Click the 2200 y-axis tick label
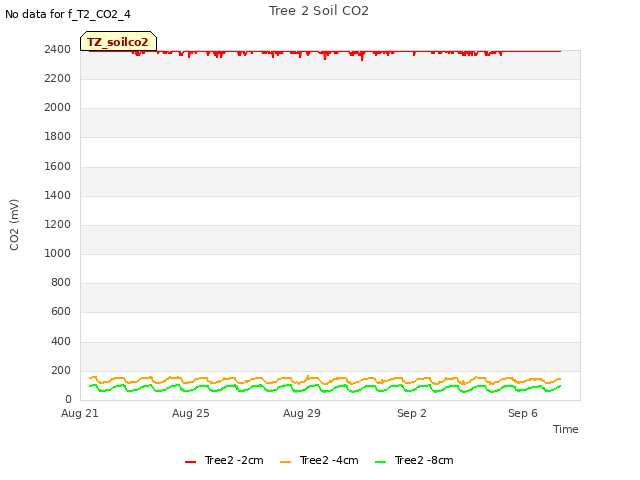The image size is (640, 480). [58, 78]
